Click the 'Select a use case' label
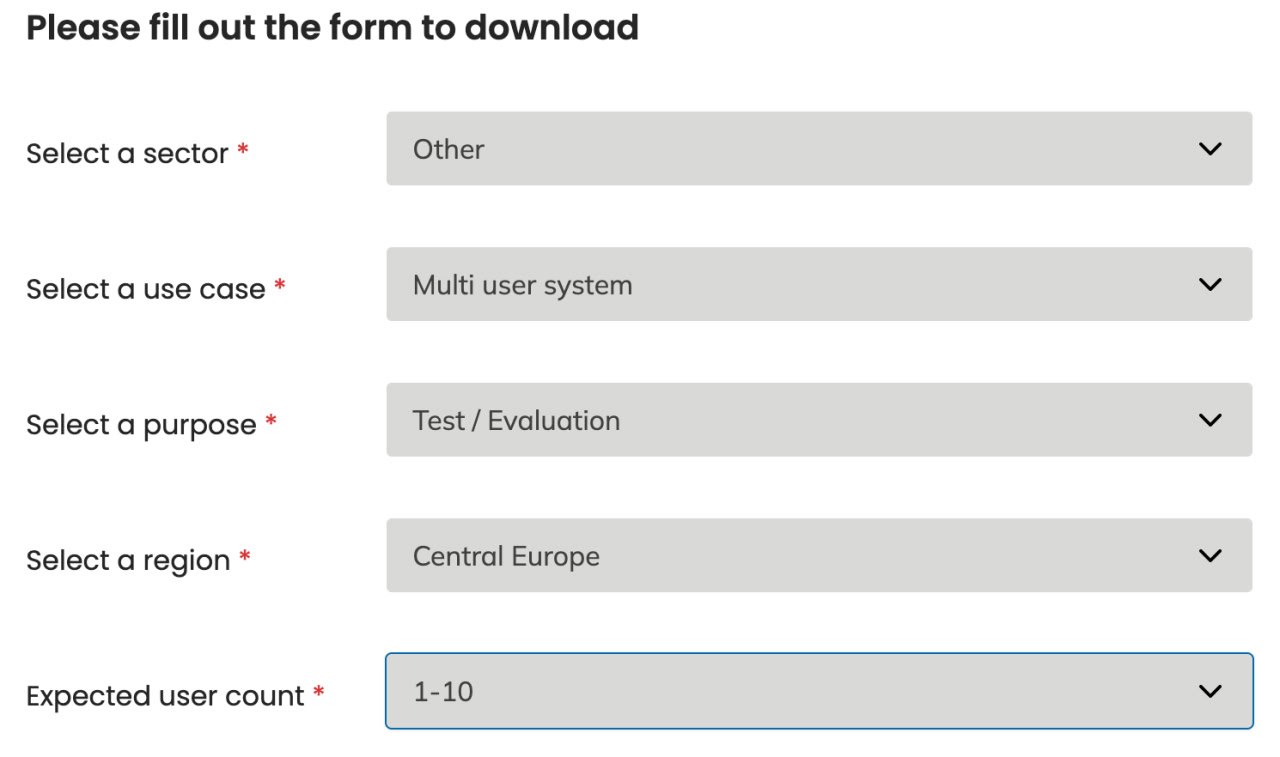Image resolution: width=1280 pixels, height=757 pixels. pos(146,290)
